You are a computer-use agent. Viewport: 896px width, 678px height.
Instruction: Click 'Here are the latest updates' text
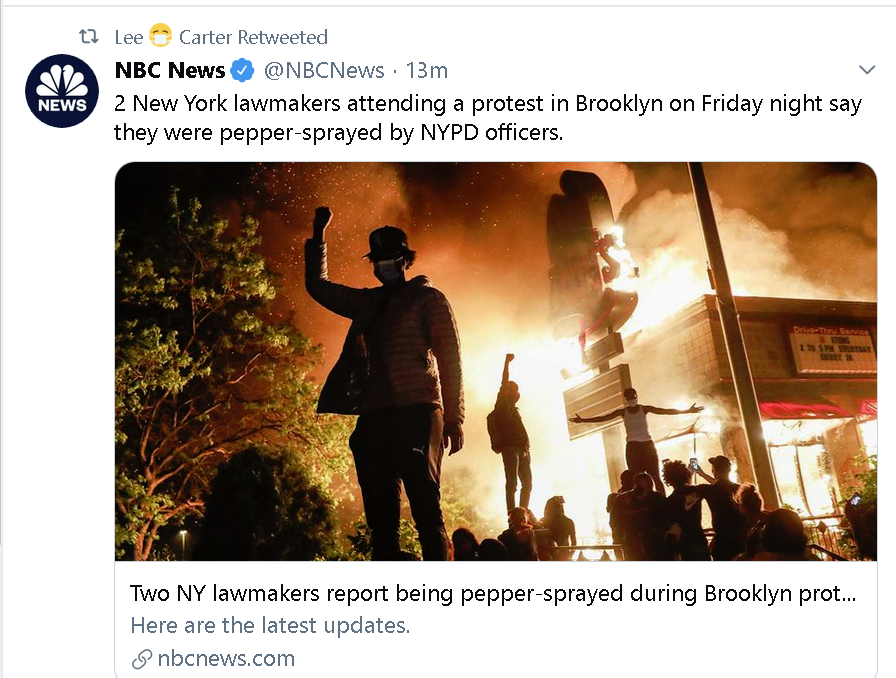point(270,625)
